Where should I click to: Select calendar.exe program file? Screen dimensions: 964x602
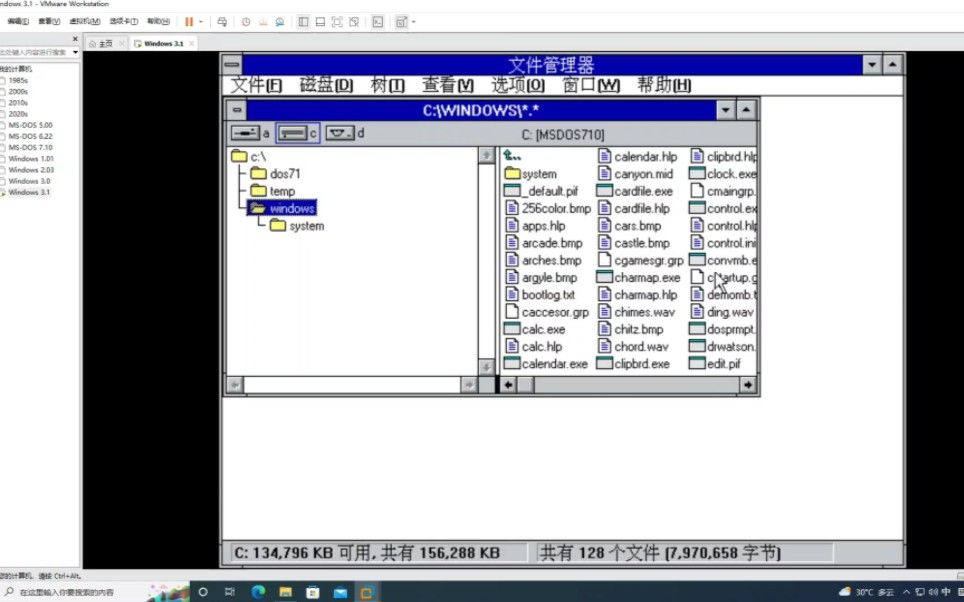pos(546,363)
